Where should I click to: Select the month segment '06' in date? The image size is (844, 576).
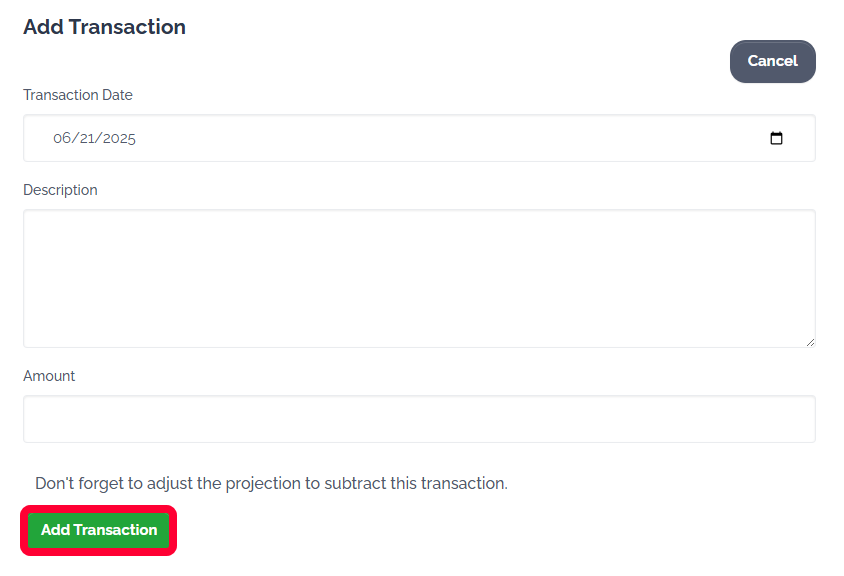(63, 138)
